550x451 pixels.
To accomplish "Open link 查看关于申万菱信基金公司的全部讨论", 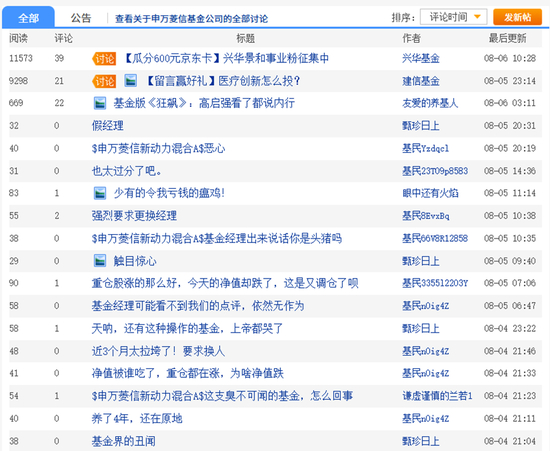I will pos(192,19).
